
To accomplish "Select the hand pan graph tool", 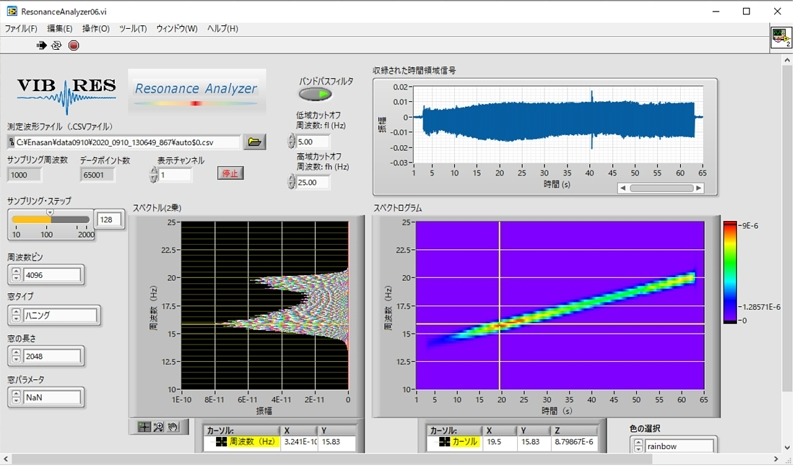I will tap(173, 427).
